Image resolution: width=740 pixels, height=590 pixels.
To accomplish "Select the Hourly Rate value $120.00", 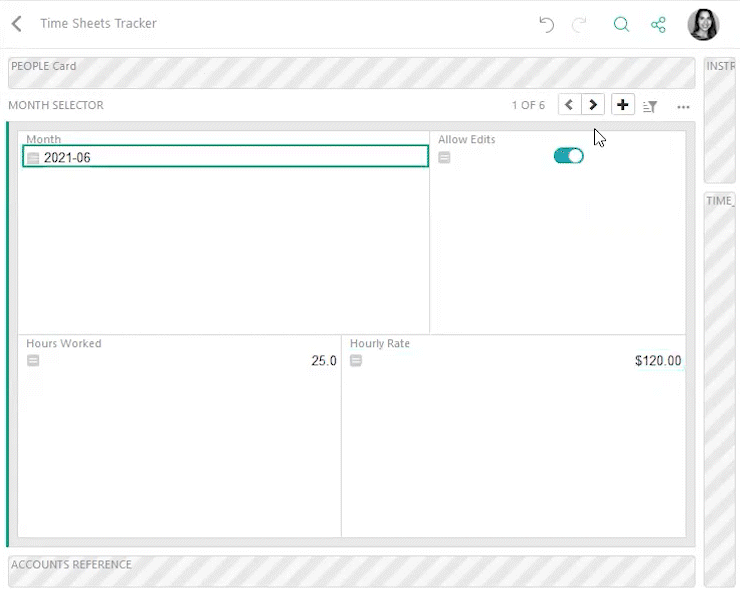I will coord(657,361).
